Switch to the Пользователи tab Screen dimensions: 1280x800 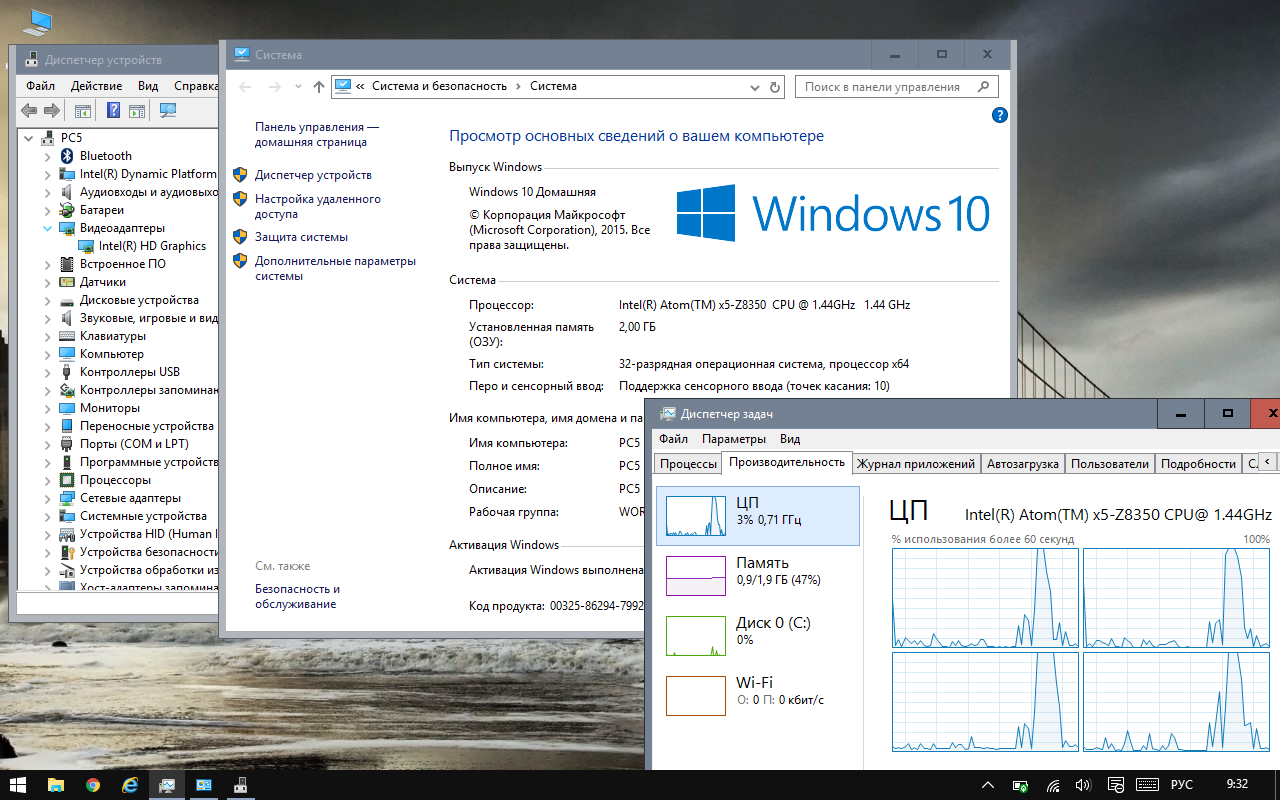pos(1109,464)
